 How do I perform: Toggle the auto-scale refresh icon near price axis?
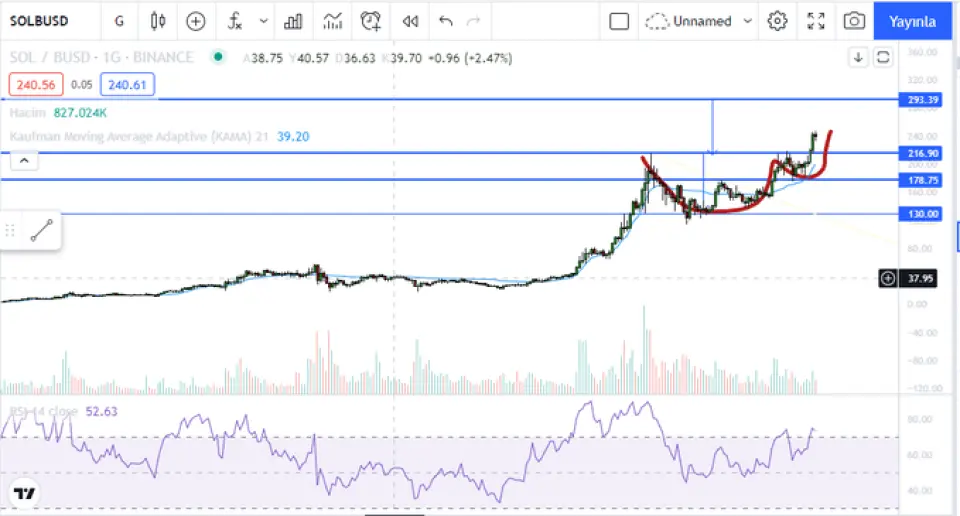[x=883, y=58]
